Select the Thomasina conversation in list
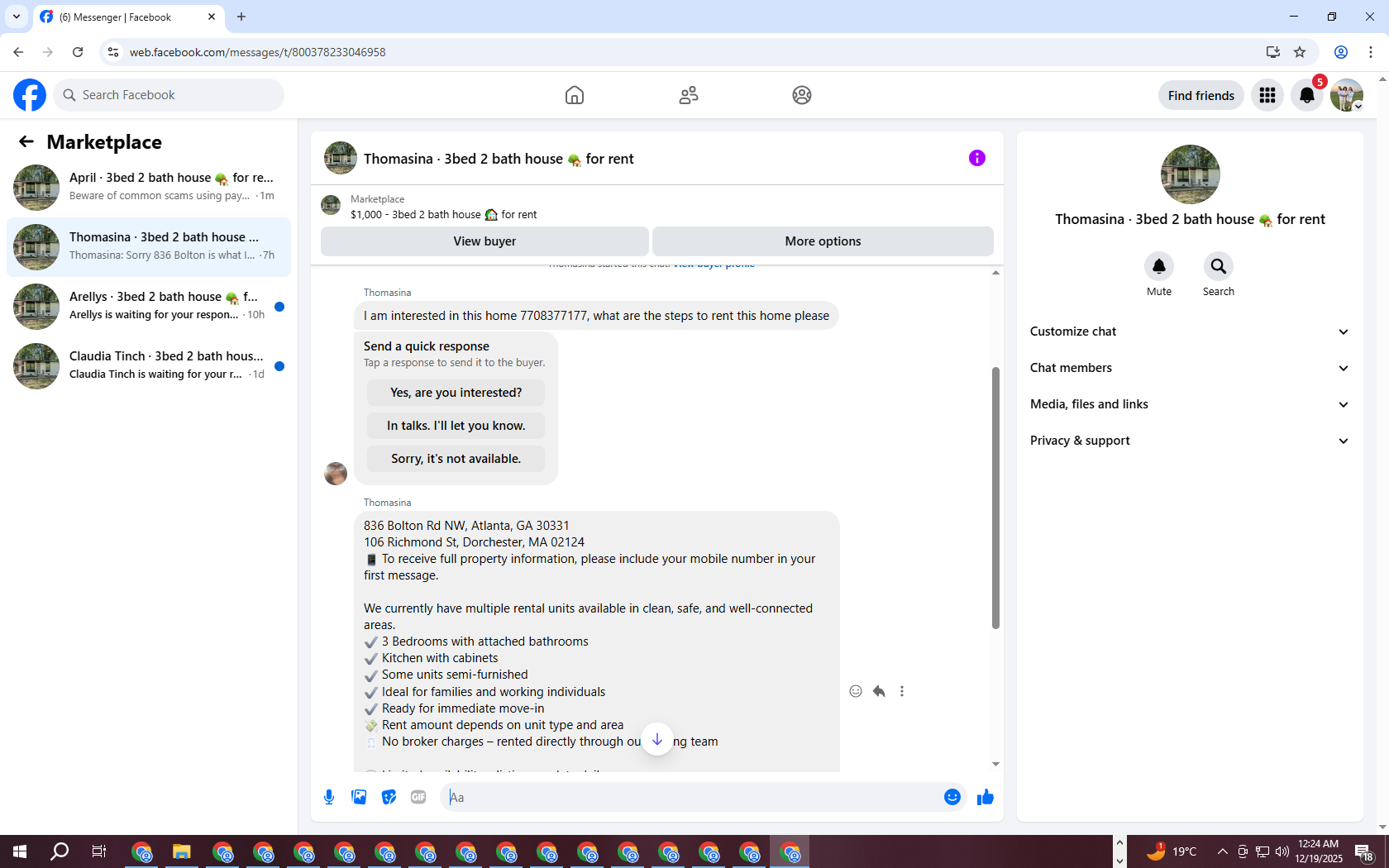1389x868 pixels. 149,247
